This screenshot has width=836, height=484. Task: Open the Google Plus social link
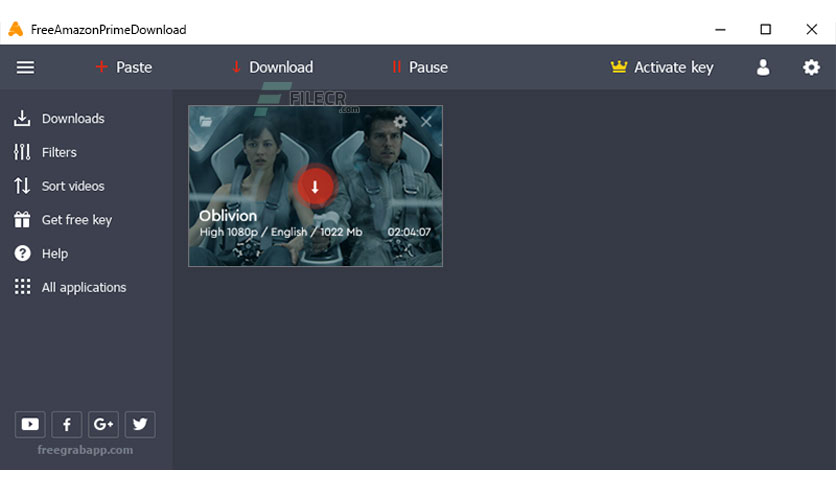click(103, 424)
